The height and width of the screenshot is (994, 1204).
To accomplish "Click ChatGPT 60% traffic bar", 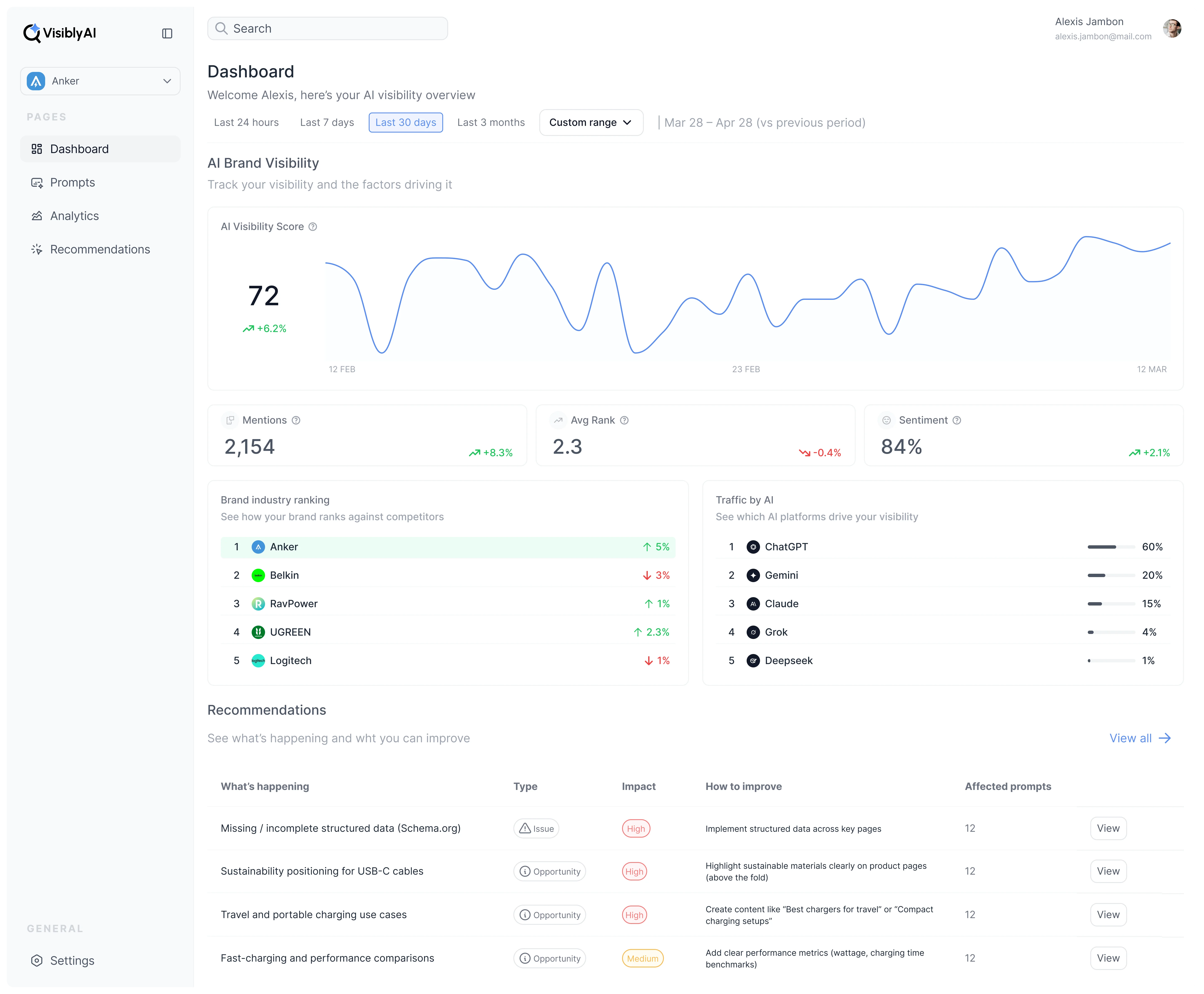I will click(x=1111, y=547).
